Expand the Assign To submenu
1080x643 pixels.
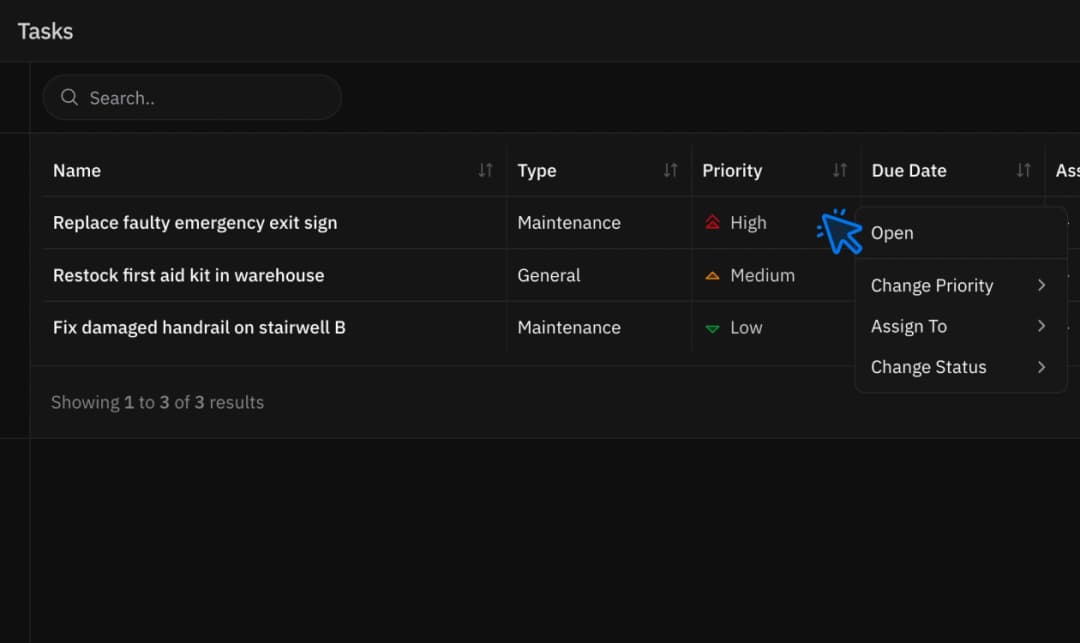pyautogui.click(x=1041, y=326)
